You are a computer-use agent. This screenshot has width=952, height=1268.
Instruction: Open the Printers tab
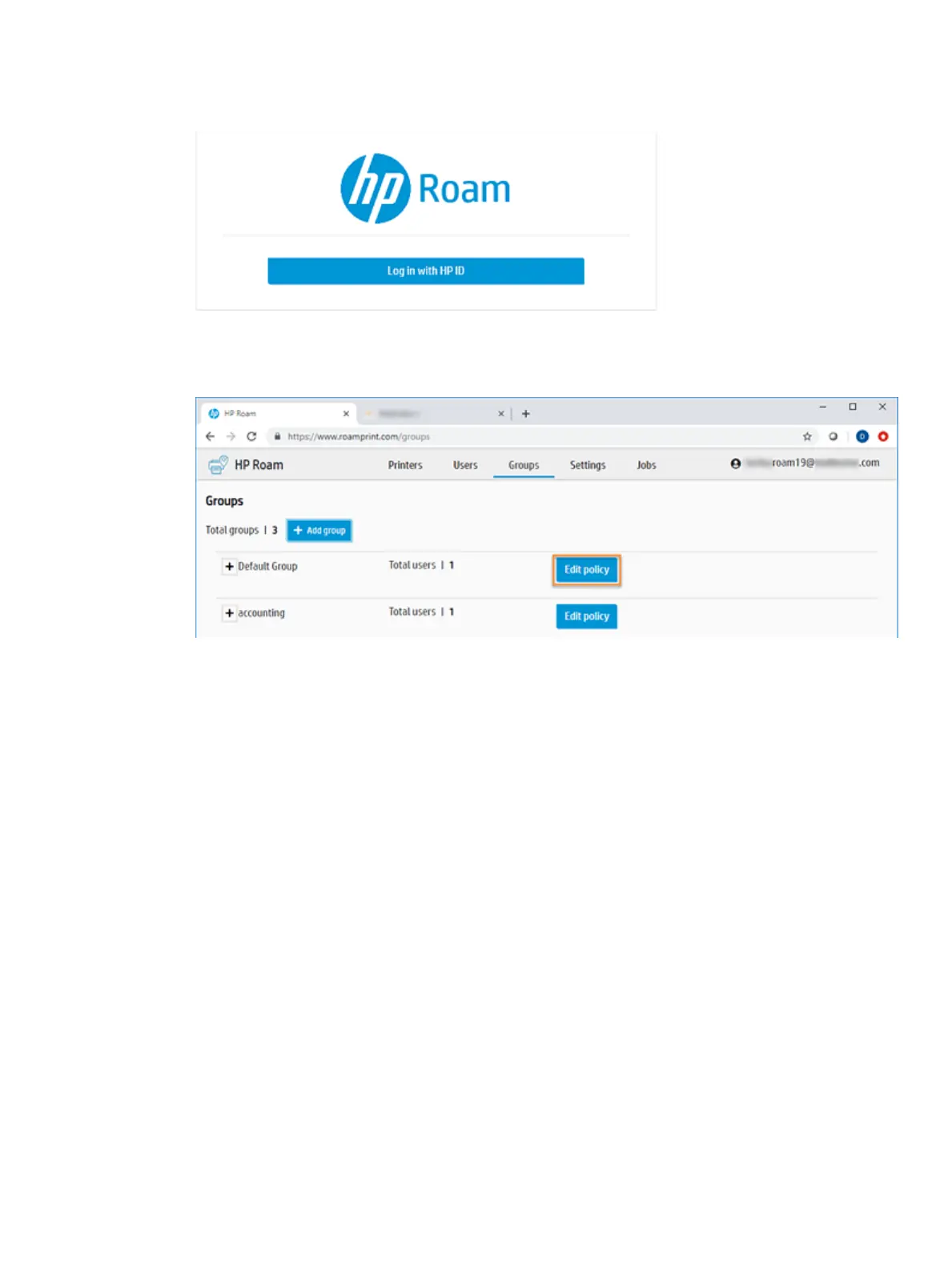(405, 465)
